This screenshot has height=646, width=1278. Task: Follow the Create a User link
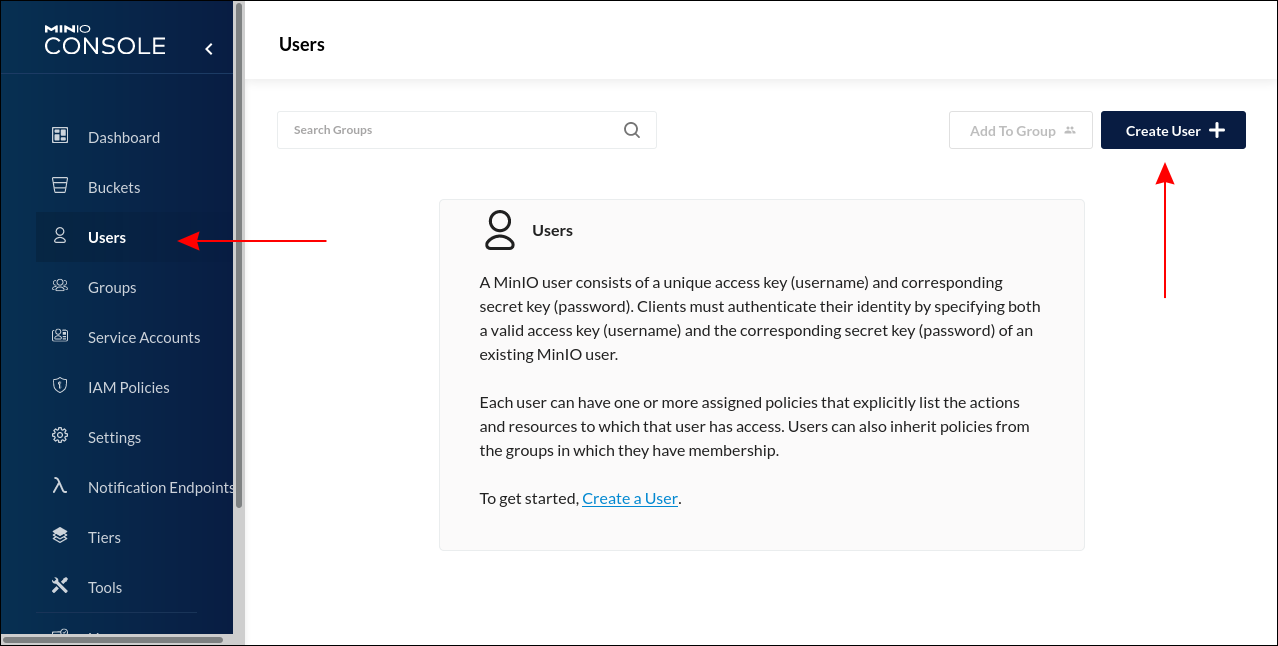coord(630,497)
